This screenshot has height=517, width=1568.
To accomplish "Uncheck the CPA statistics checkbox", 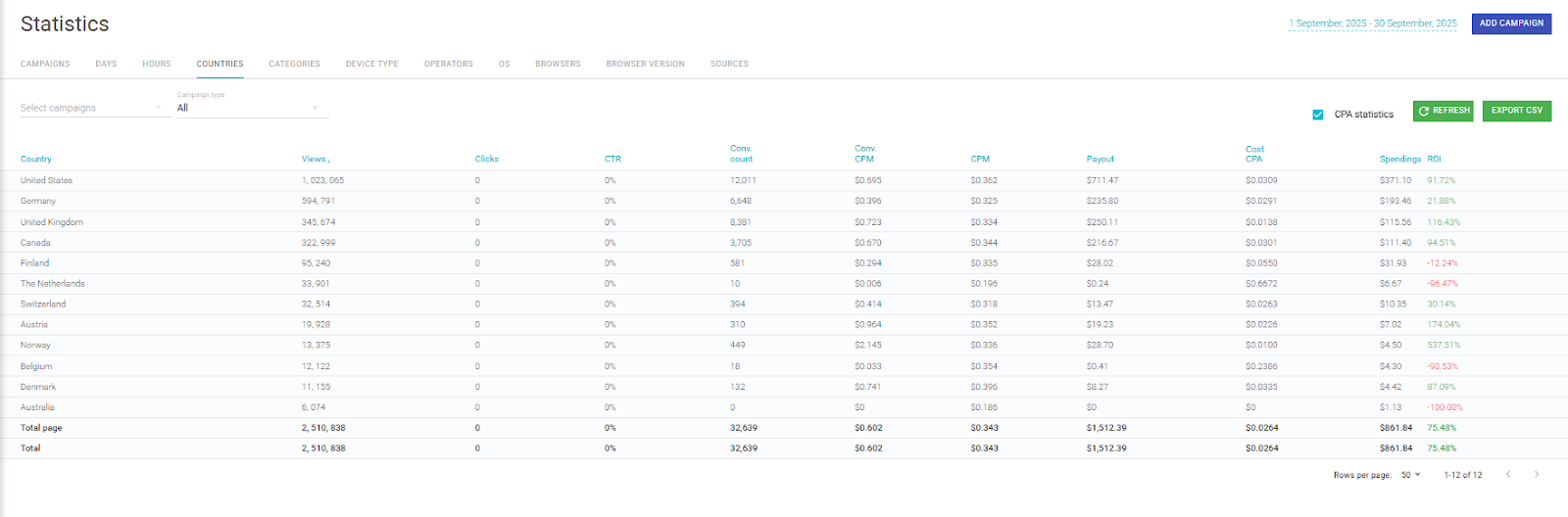I will pos(1318,115).
